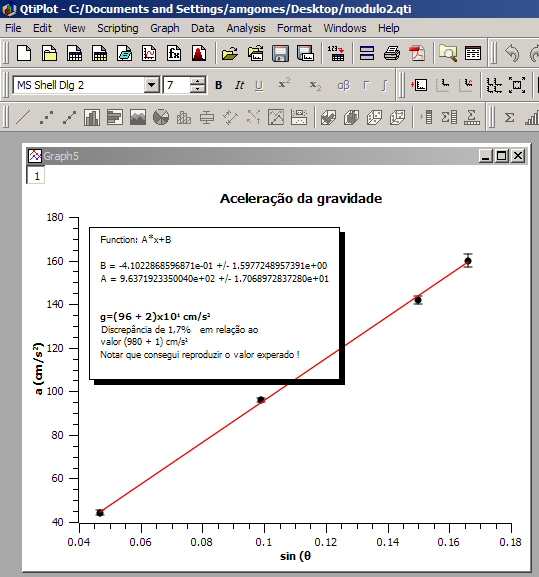This screenshot has width=539, height=577.
Task: Select the horizontal bars plot tool
Action: (x=115, y=118)
